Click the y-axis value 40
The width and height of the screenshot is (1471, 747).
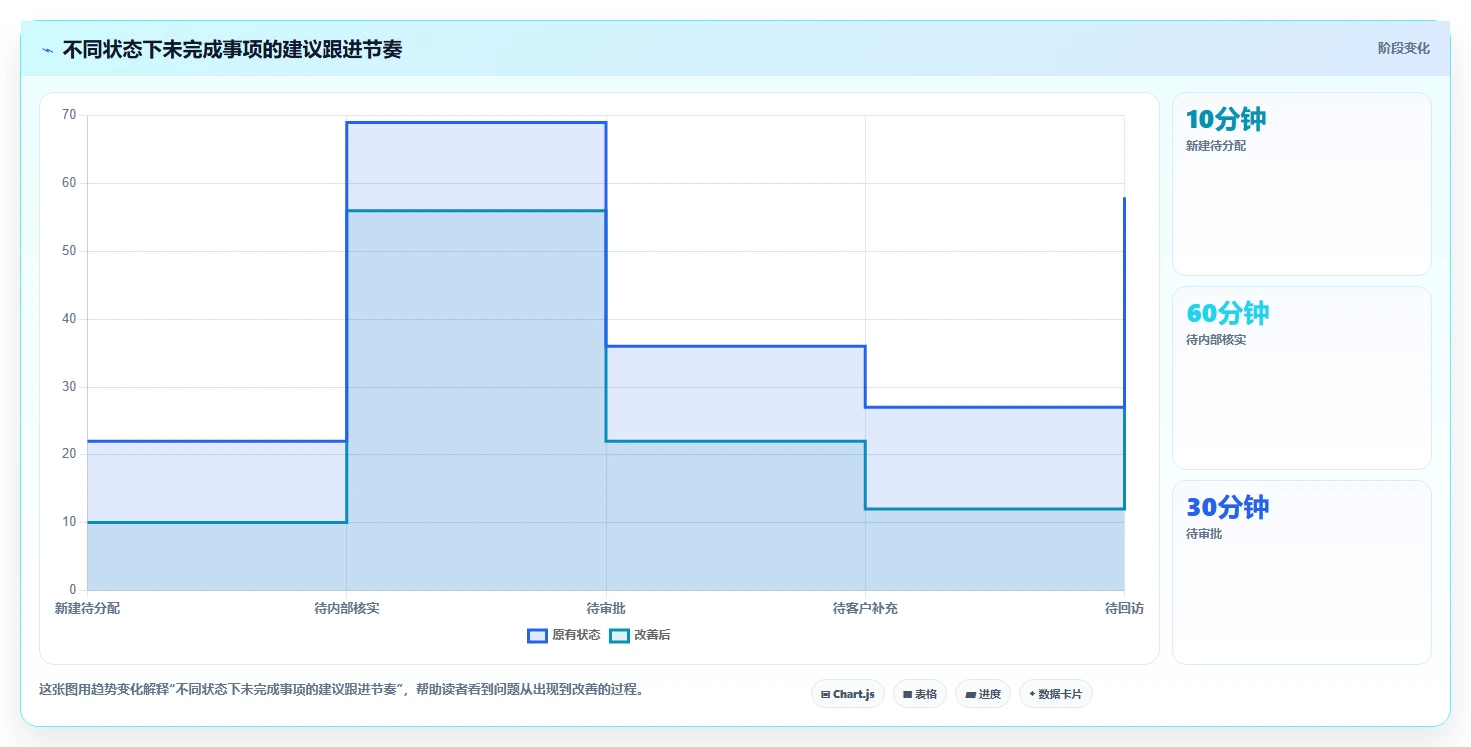pyautogui.click(x=69, y=319)
